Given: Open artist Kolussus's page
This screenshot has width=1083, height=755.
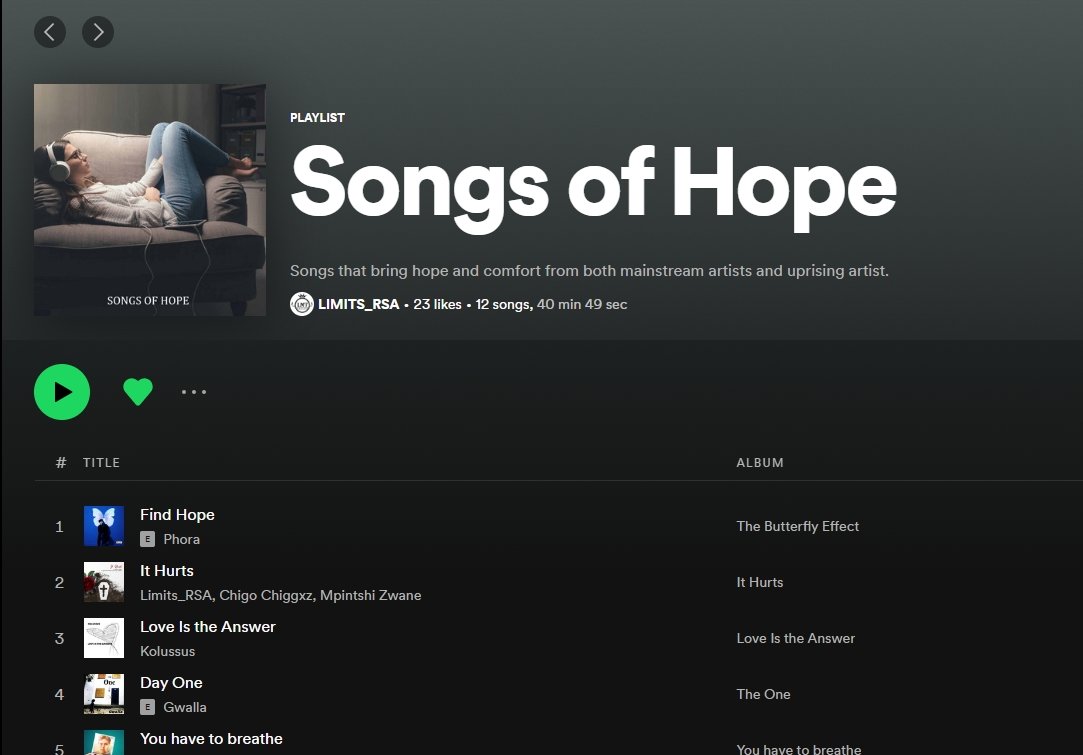Looking at the screenshot, I should [168, 651].
